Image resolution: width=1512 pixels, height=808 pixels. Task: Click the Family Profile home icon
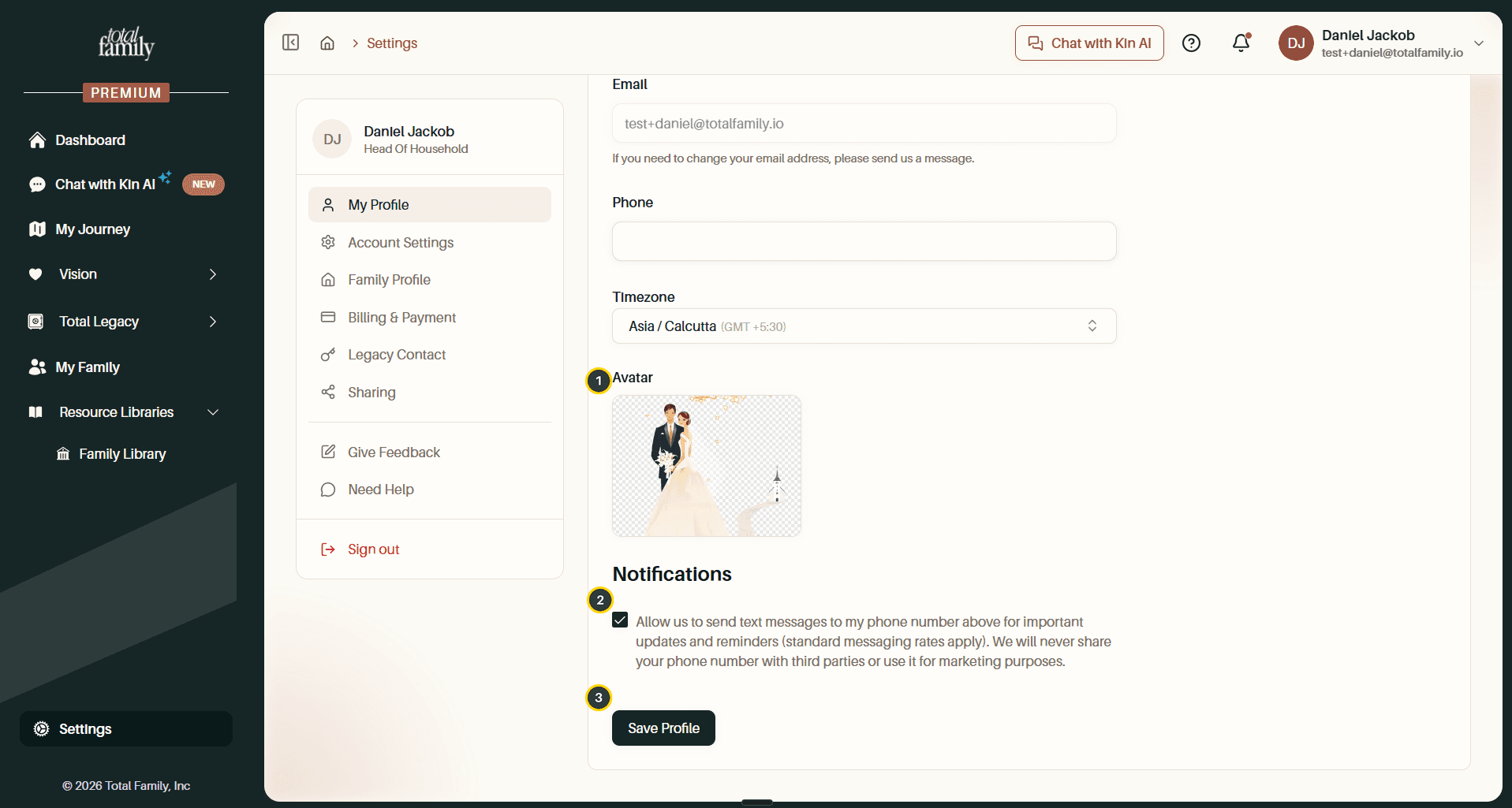pyautogui.click(x=328, y=280)
